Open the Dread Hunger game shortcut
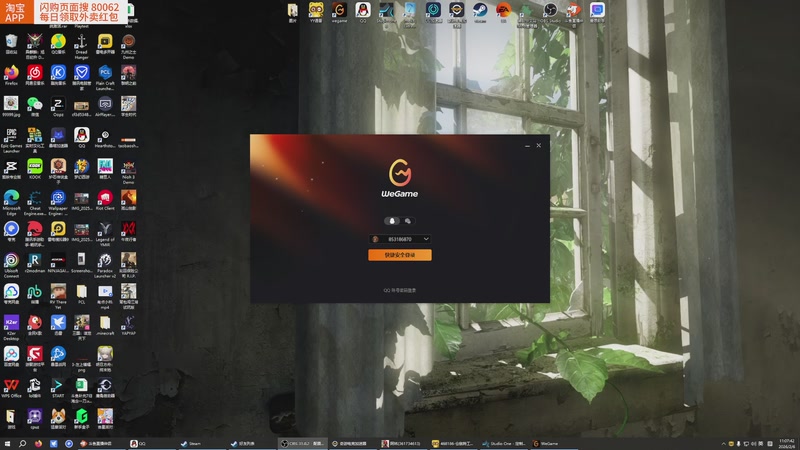The height and width of the screenshot is (450, 800). coord(82,46)
